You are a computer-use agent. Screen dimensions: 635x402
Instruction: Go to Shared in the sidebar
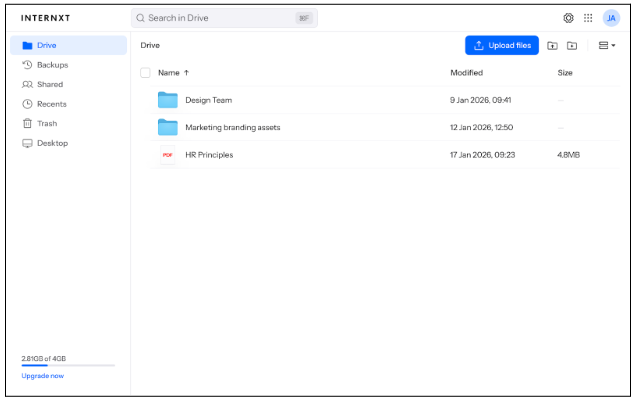(x=50, y=85)
